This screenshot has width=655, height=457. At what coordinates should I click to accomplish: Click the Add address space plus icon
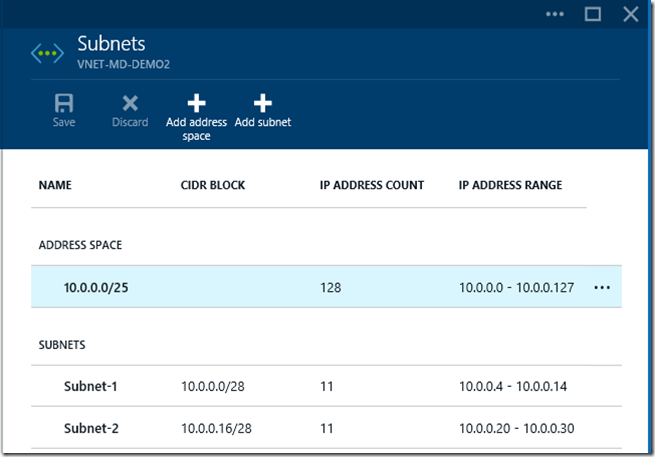point(196,103)
